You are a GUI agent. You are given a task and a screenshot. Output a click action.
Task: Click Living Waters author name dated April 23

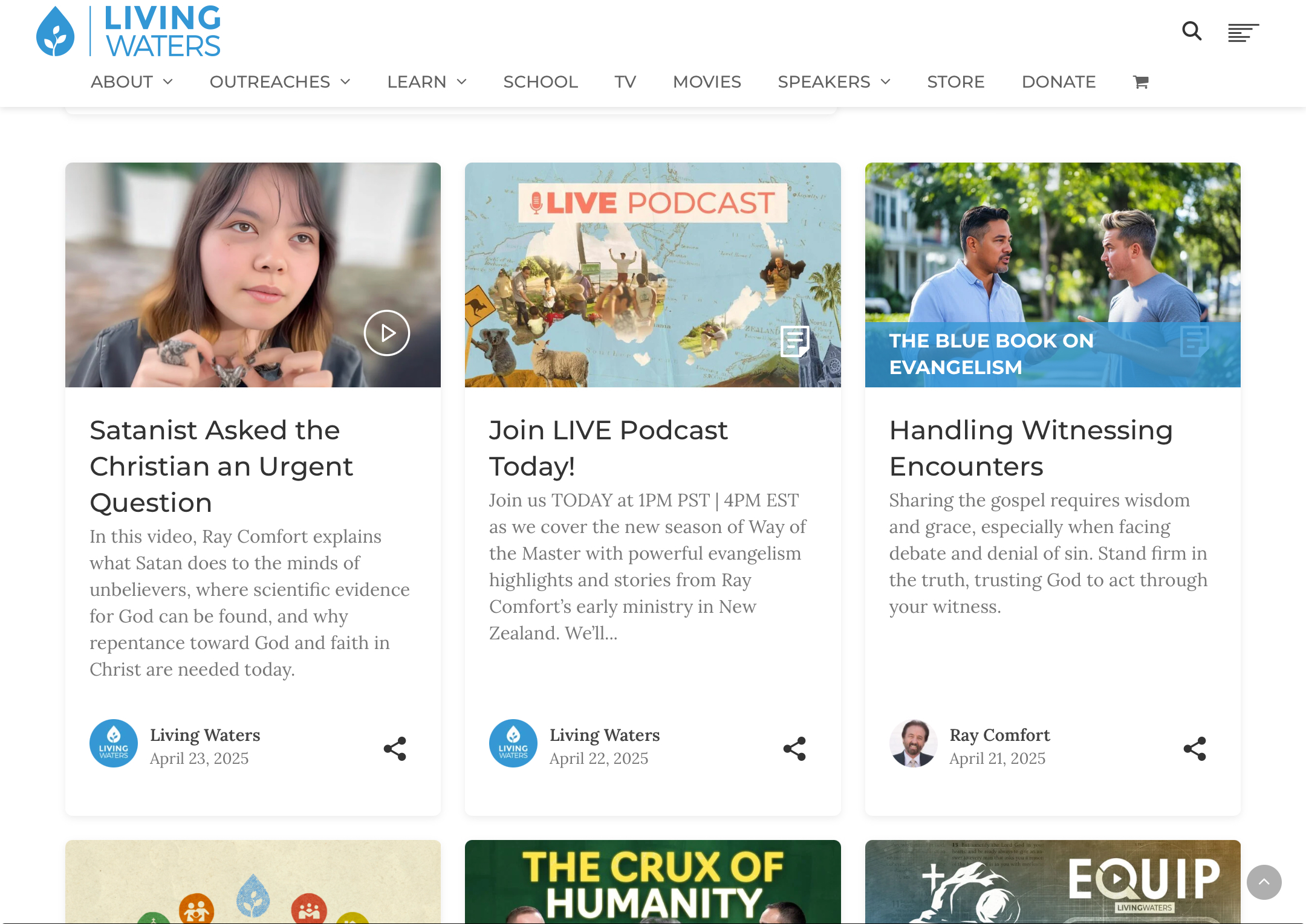tap(205, 735)
